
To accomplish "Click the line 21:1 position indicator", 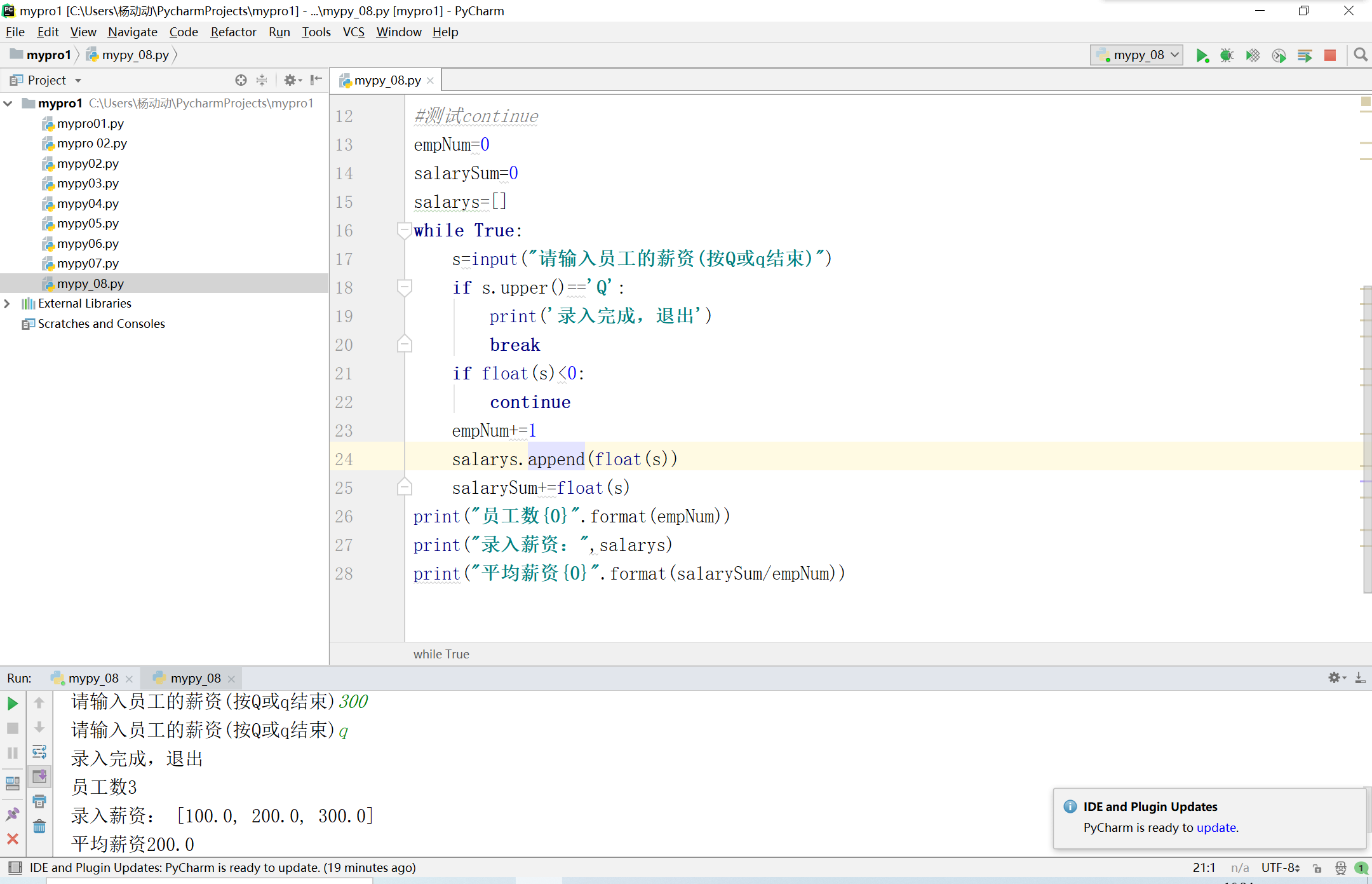I will pyautogui.click(x=1204, y=868).
